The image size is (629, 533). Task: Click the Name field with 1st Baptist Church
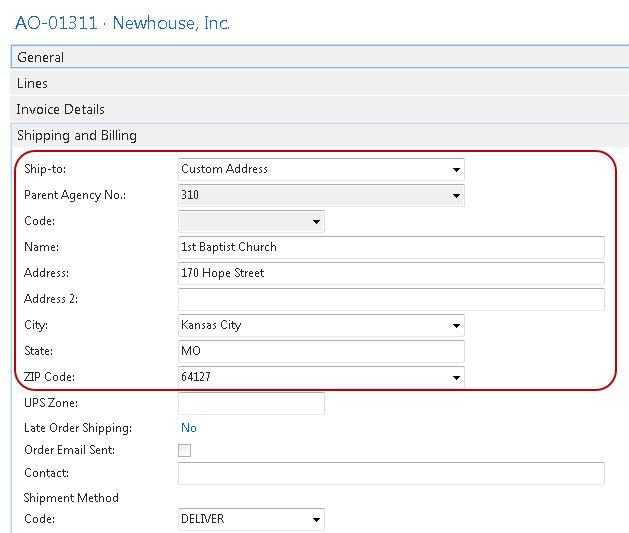[x=390, y=248]
